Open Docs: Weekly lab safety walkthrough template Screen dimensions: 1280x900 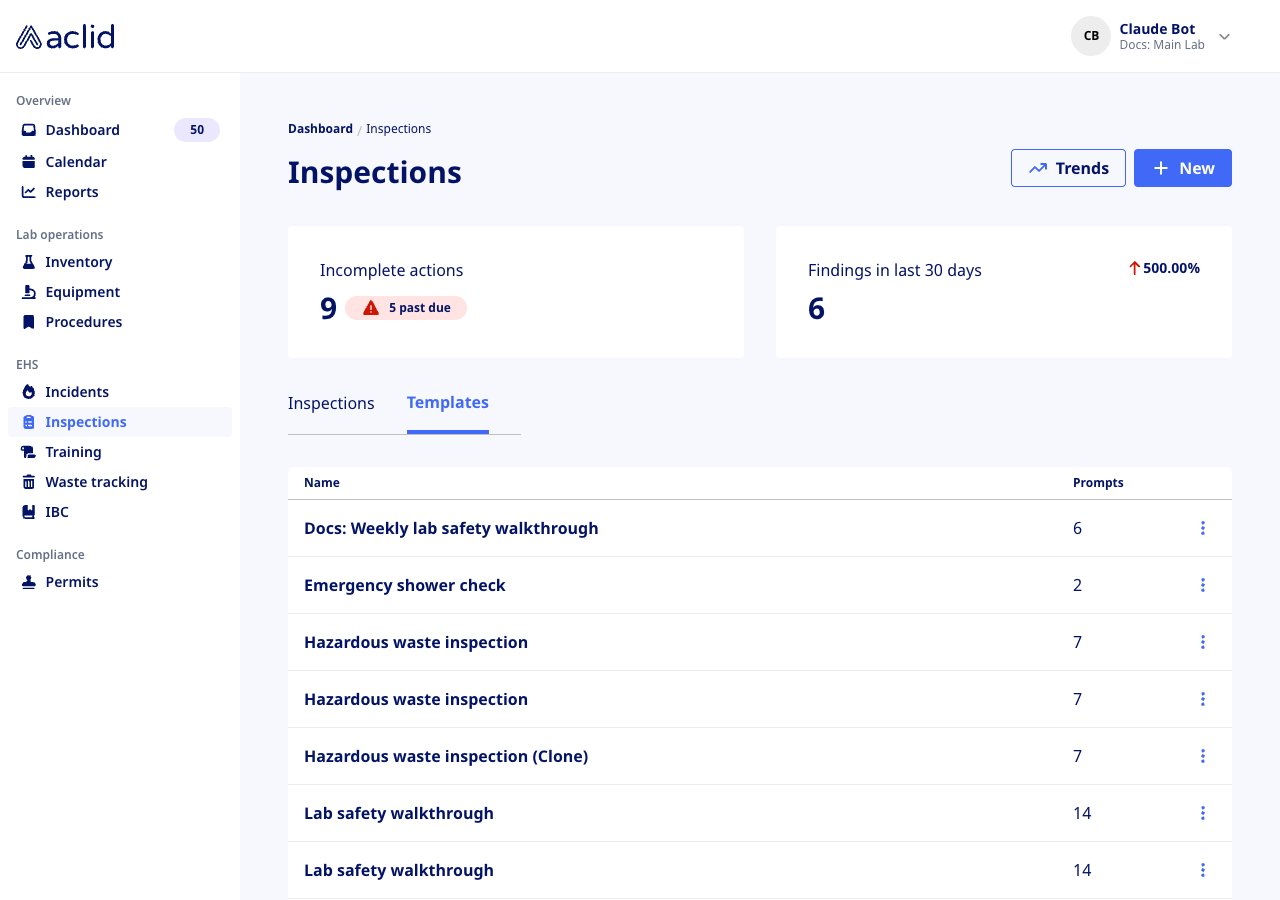(x=451, y=528)
